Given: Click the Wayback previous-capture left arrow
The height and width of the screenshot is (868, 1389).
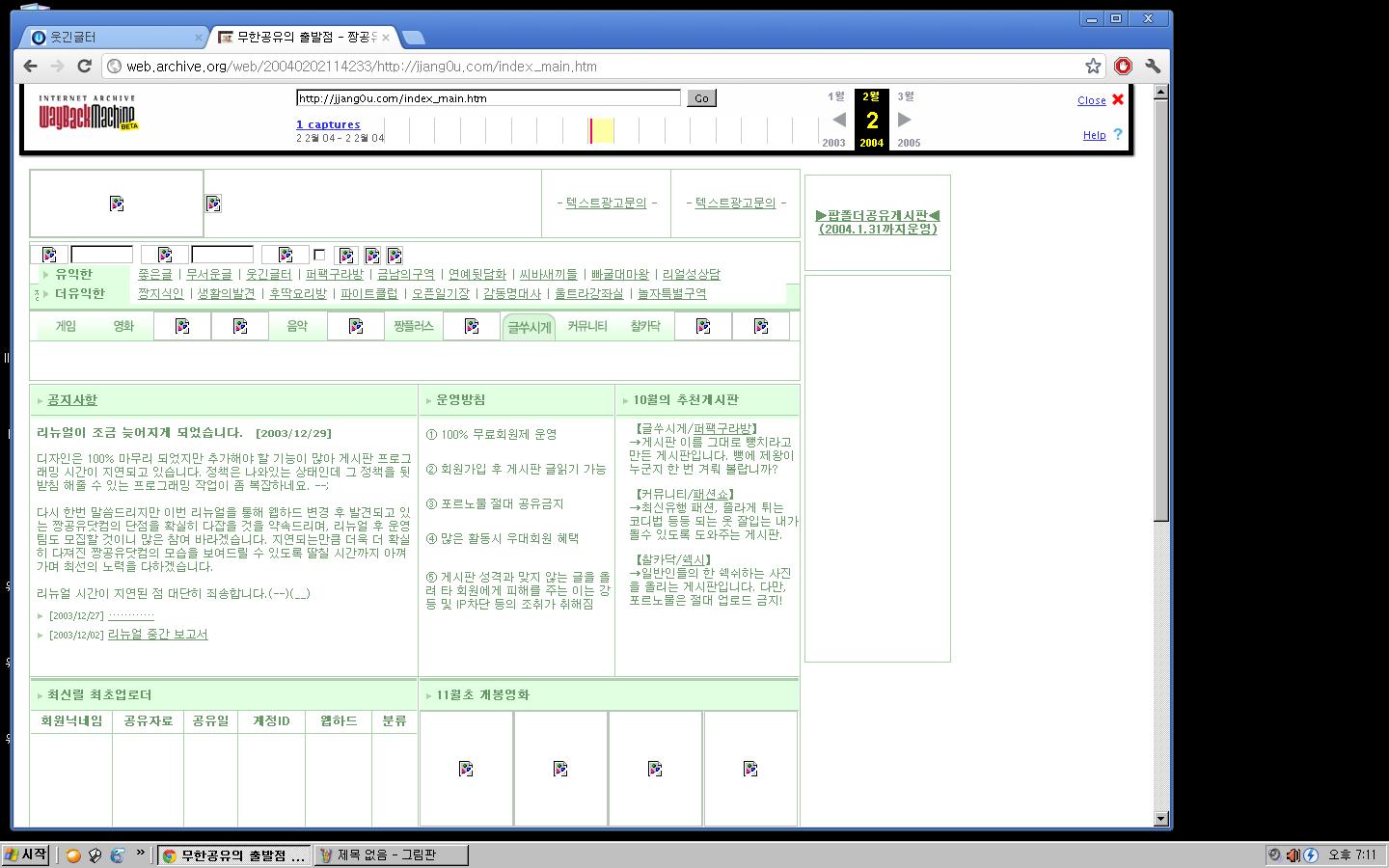Looking at the screenshot, I should [839, 120].
